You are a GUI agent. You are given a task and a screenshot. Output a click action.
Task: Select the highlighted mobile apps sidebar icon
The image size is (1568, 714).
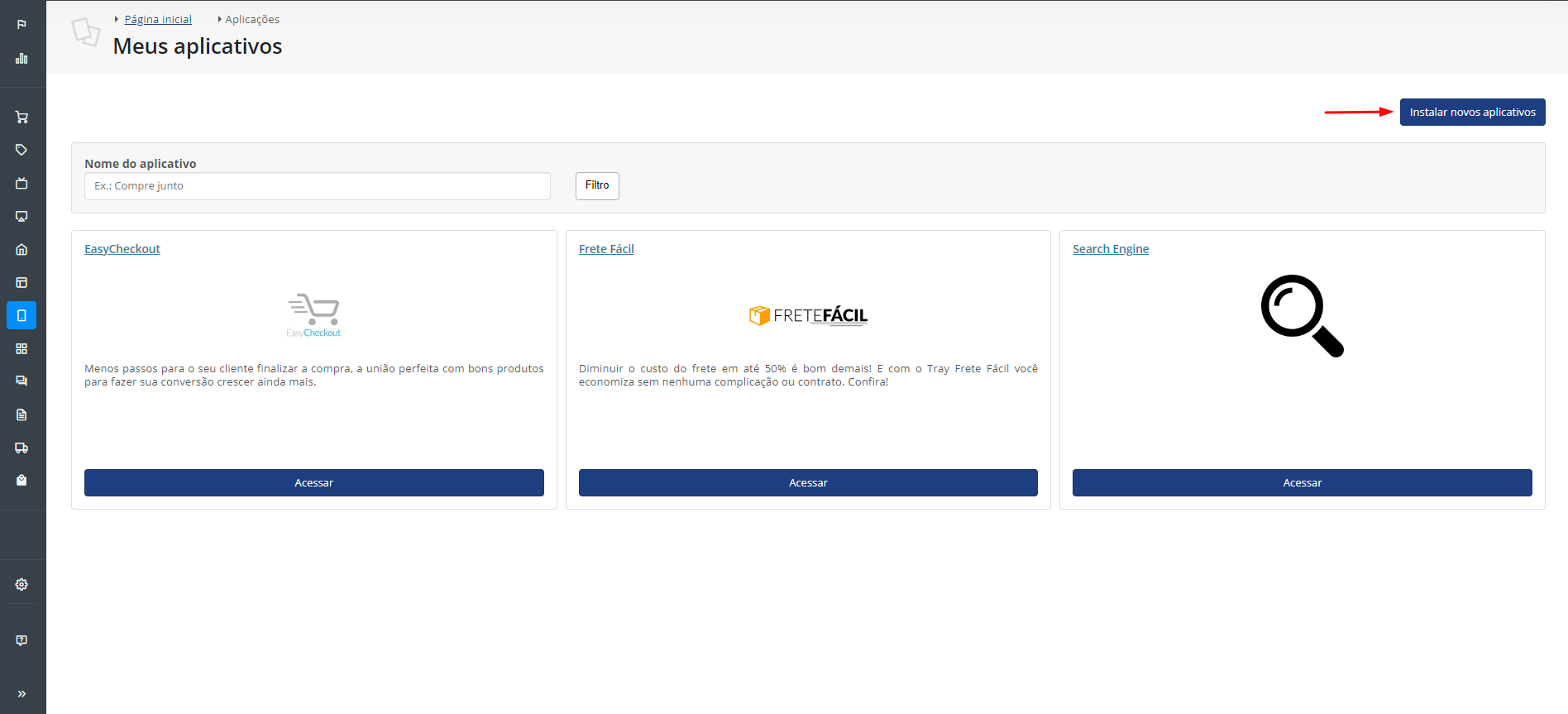22,315
